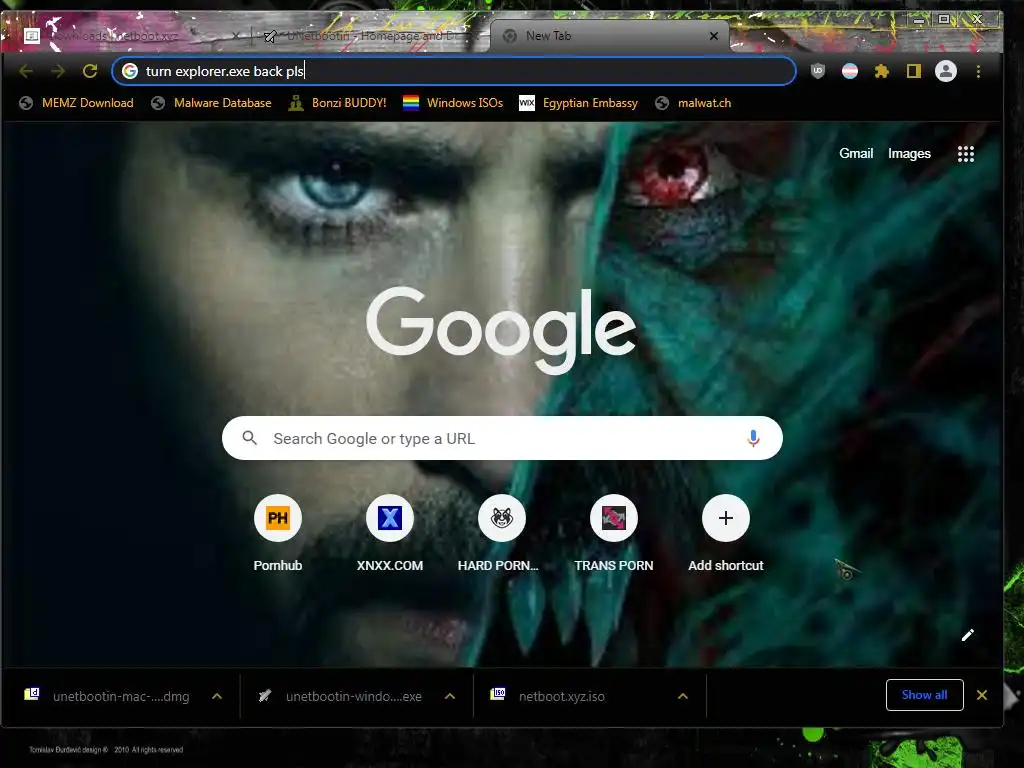Image resolution: width=1024 pixels, height=768 pixels.
Task: Open the Images link
Action: click(x=909, y=153)
